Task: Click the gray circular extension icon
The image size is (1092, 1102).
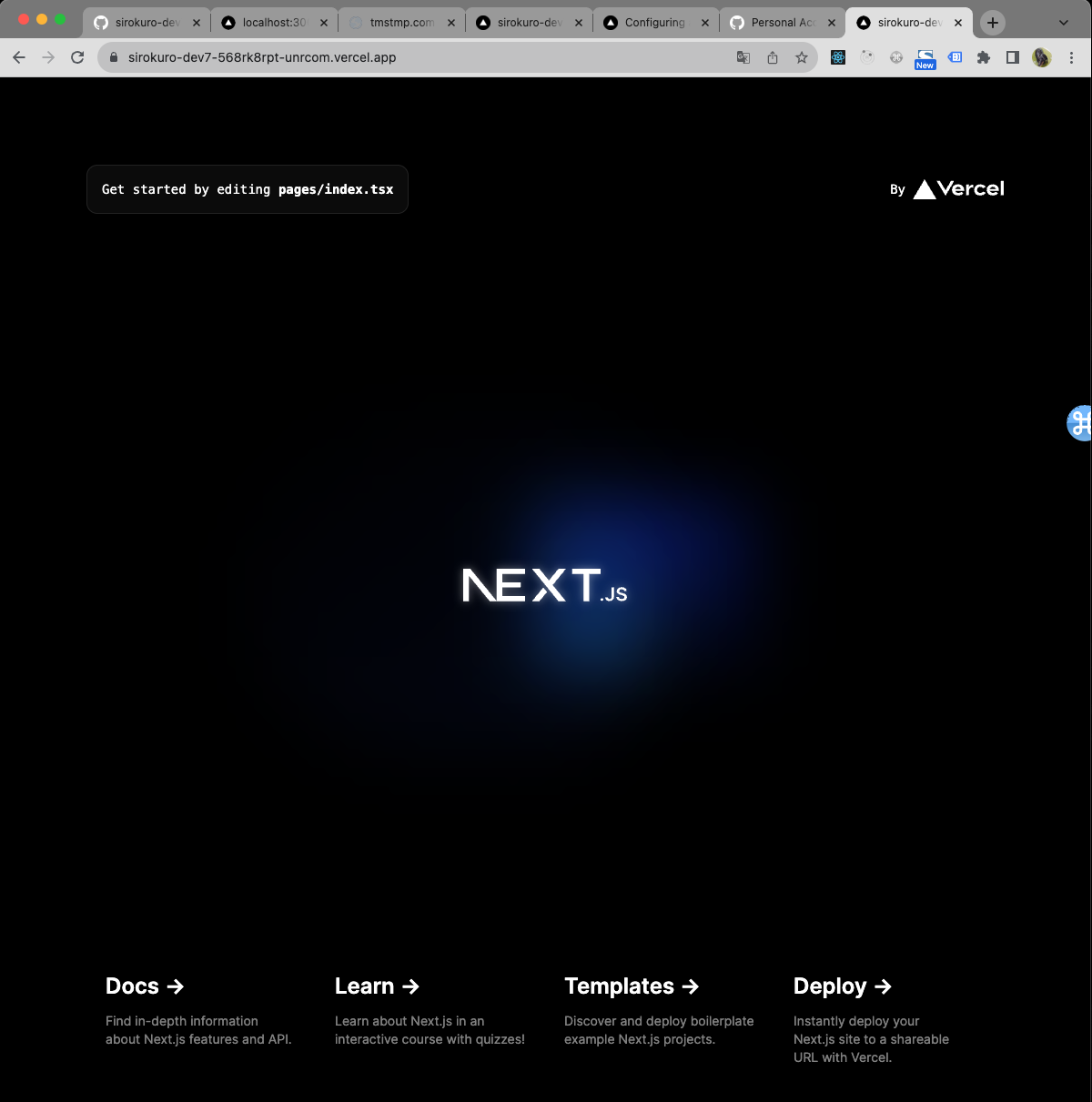Action: (867, 57)
